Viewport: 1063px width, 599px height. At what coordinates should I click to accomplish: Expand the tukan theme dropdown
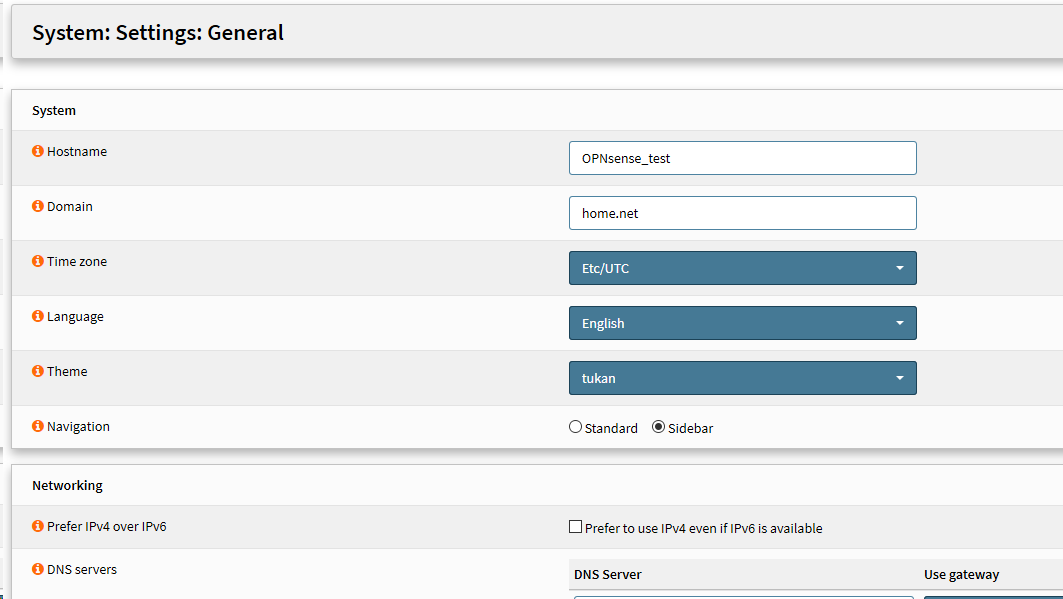(742, 378)
